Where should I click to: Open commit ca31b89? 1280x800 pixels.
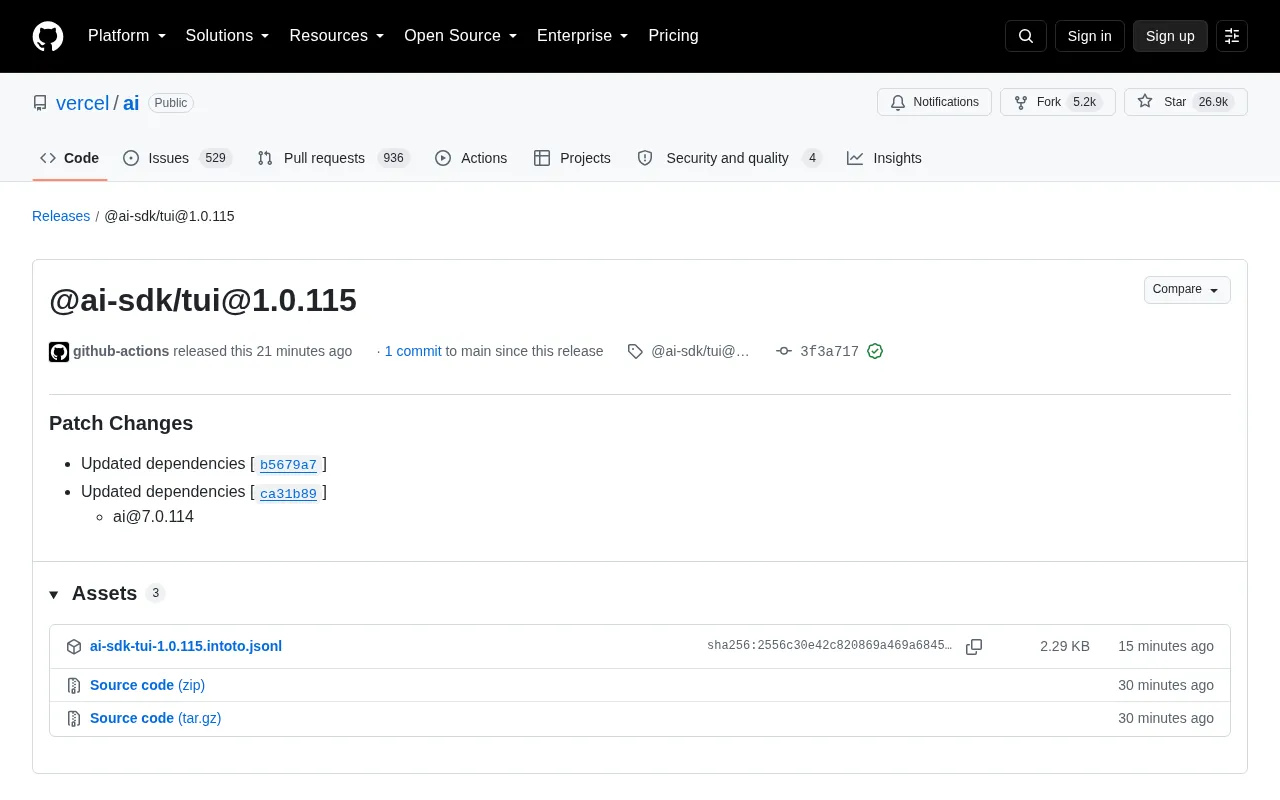coord(288,493)
